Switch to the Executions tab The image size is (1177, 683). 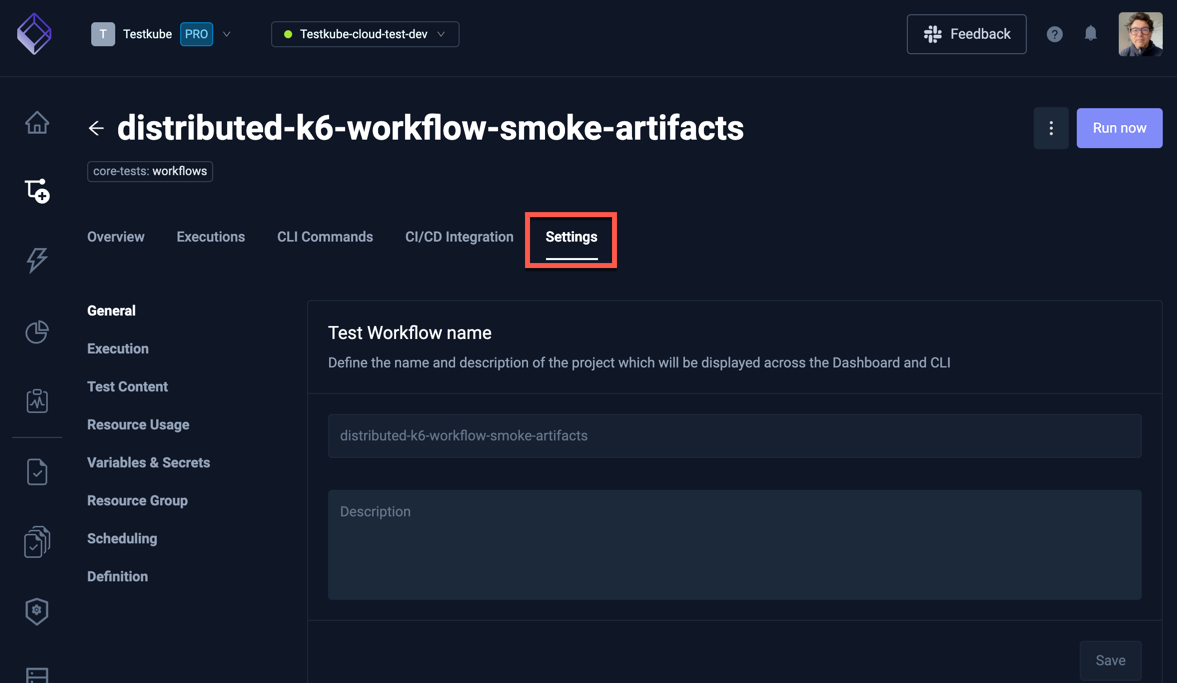pos(210,237)
